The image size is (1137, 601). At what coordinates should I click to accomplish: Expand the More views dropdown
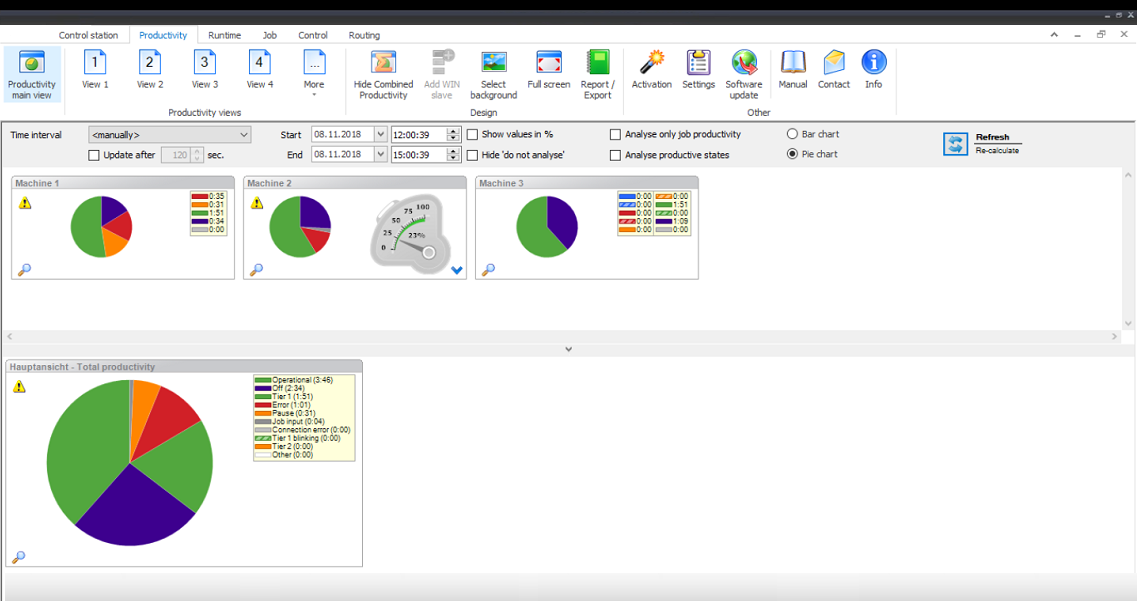[x=314, y=73]
